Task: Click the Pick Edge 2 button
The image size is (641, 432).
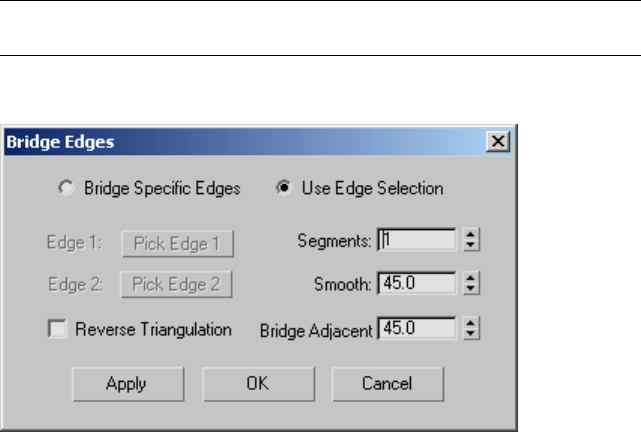Action: (x=177, y=284)
